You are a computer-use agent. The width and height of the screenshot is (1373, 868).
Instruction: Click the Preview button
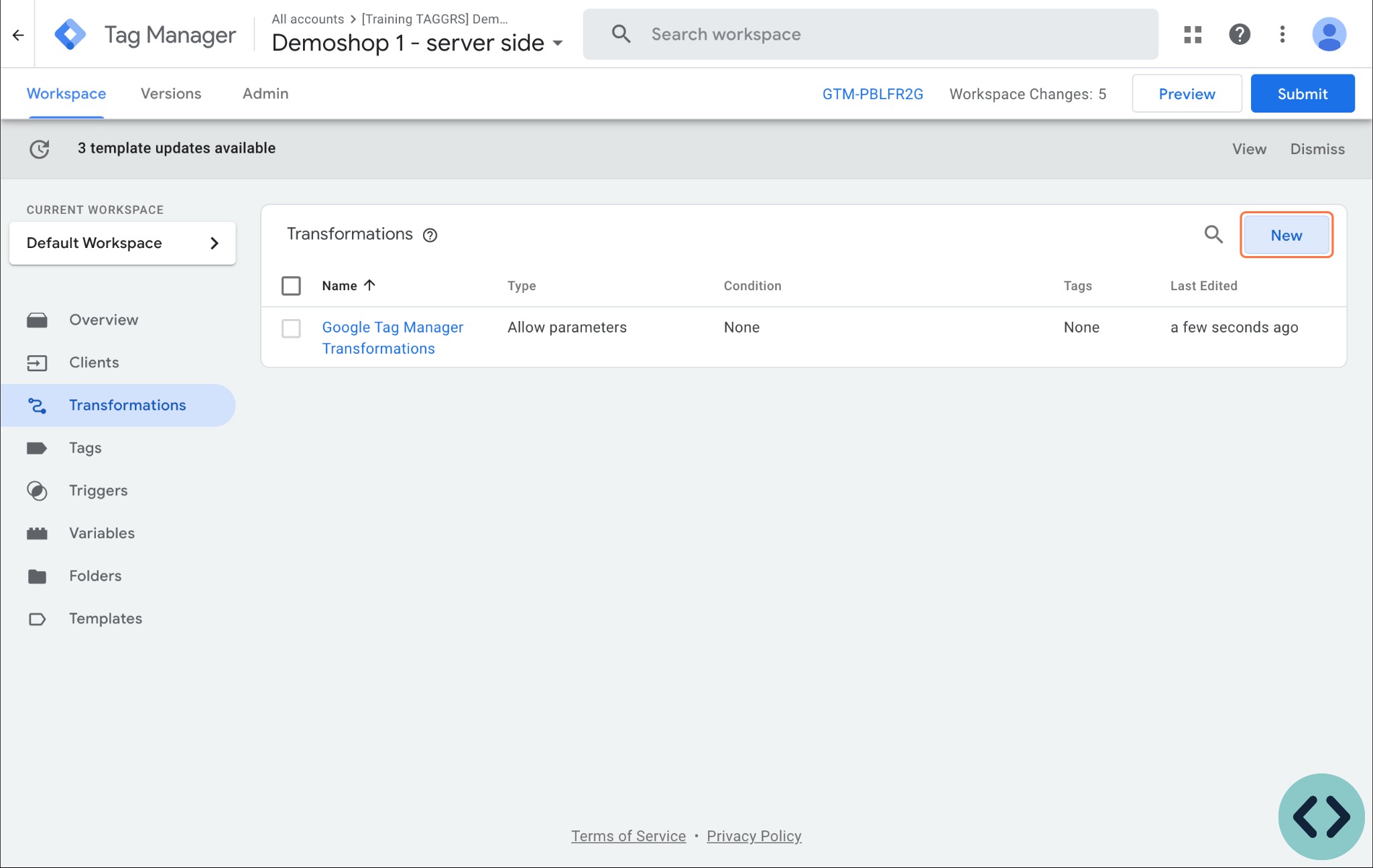[x=1187, y=94]
